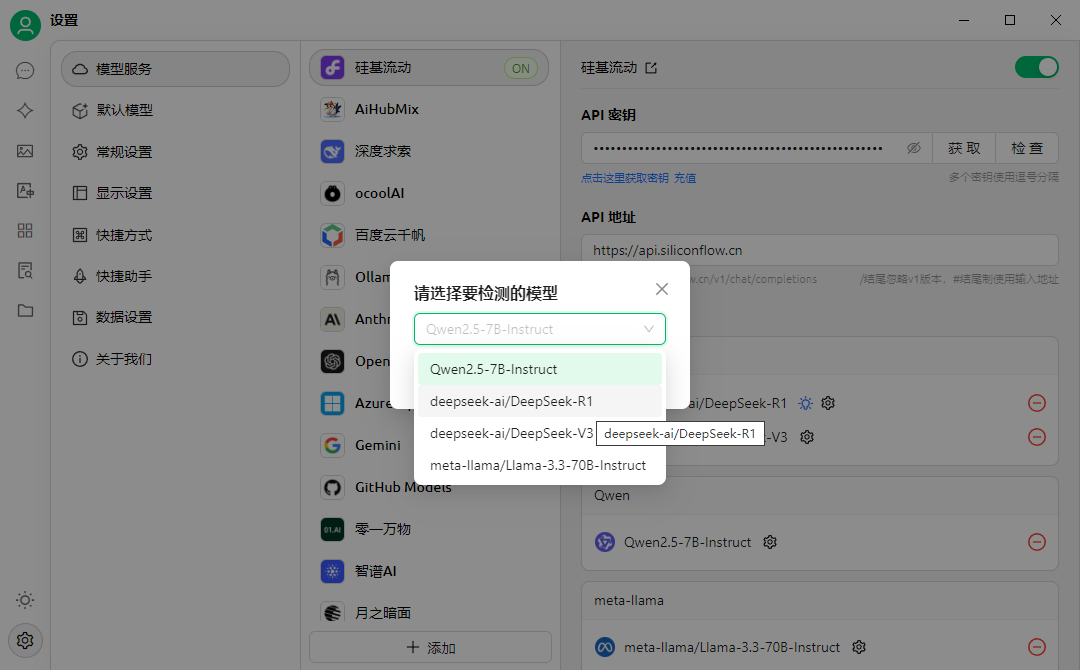Image resolution: width=1080 pixels, height=670 pixels.
Task: Open the chat assistant sidebar icon
Action: (25, 71)
